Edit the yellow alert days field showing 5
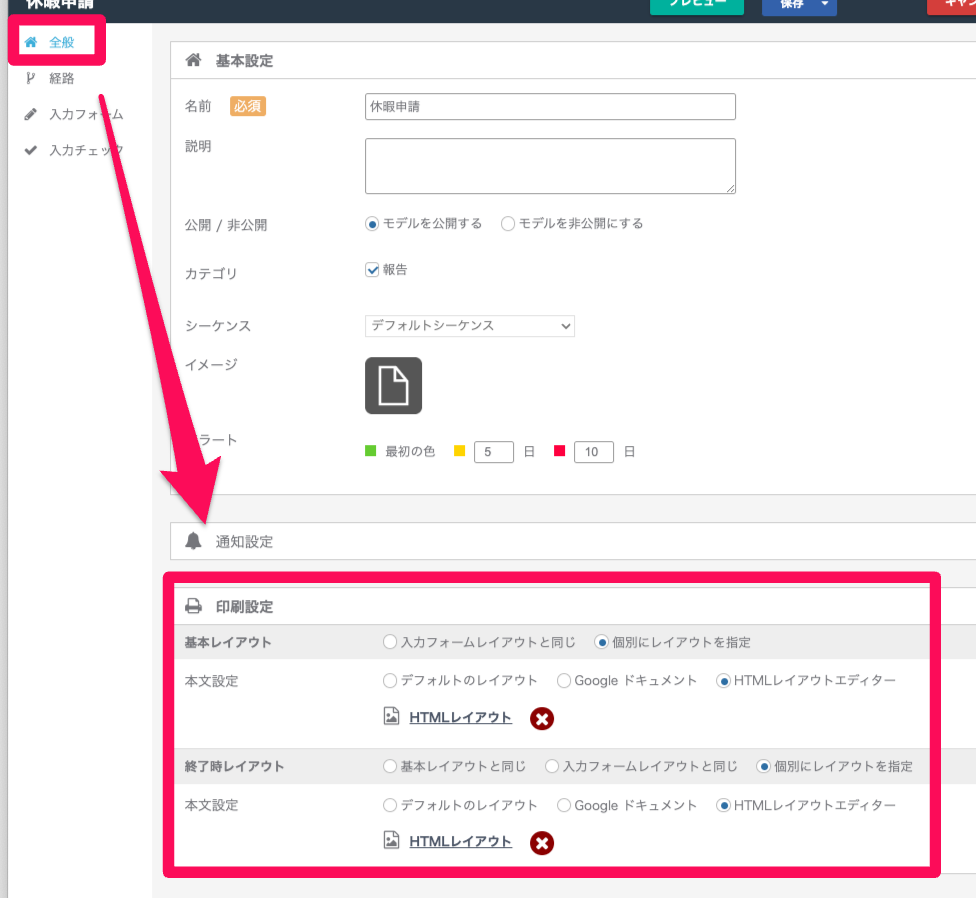The image size is (976, 898). tap(494, 452)
